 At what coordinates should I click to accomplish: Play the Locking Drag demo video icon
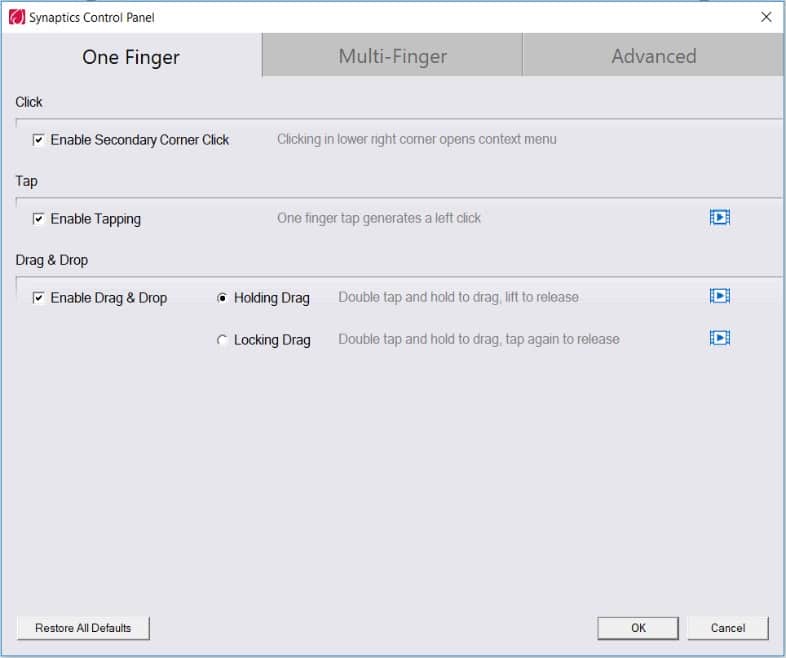(x=719, y=338)
